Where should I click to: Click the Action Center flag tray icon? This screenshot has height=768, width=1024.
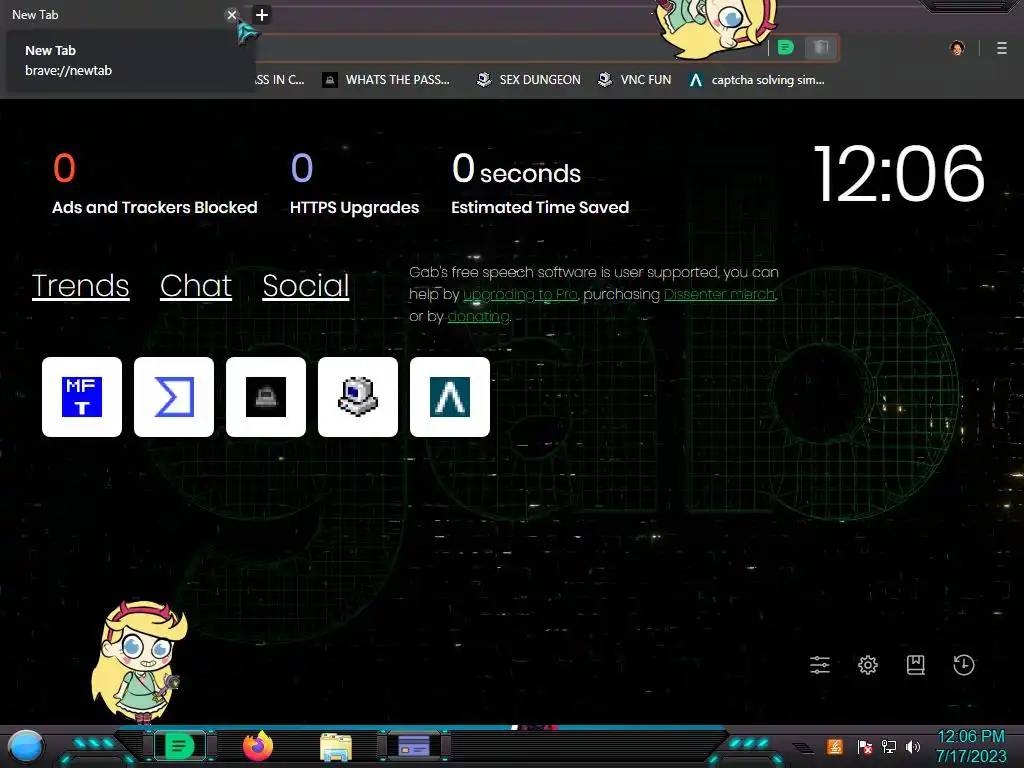(864, 746)
